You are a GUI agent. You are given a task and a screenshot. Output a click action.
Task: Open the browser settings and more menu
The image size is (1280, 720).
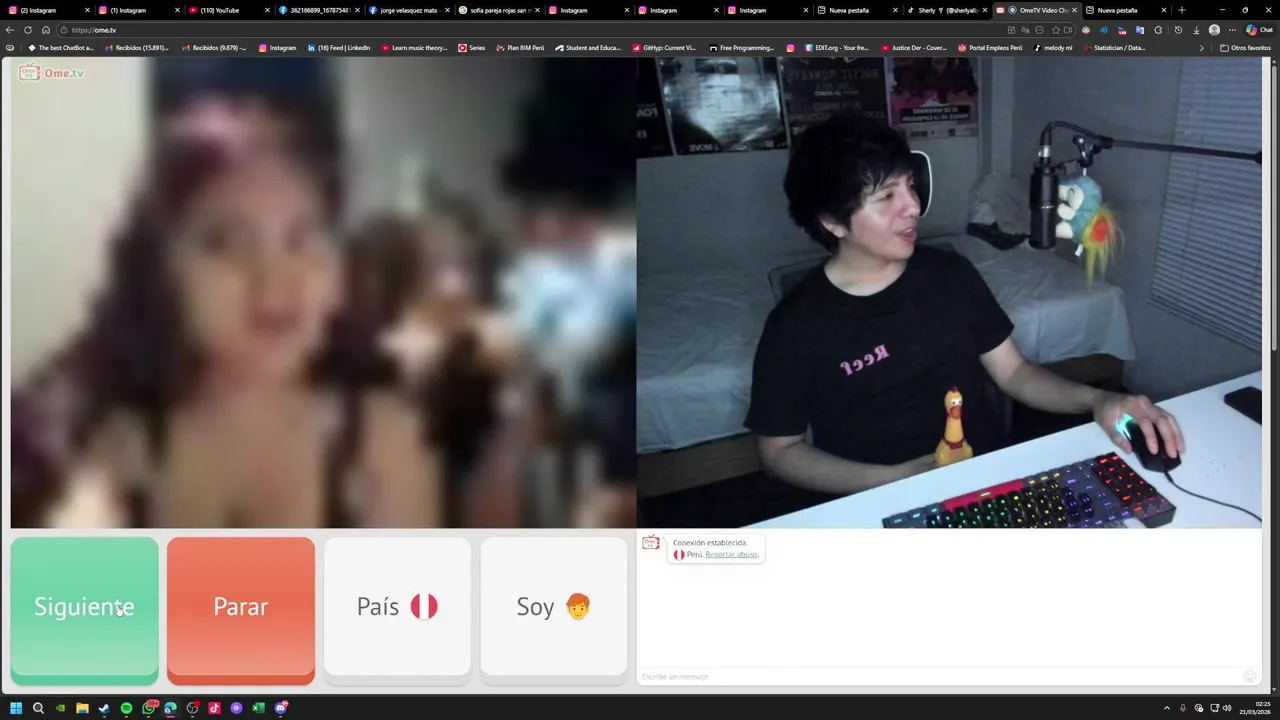tap(1232, 30)
